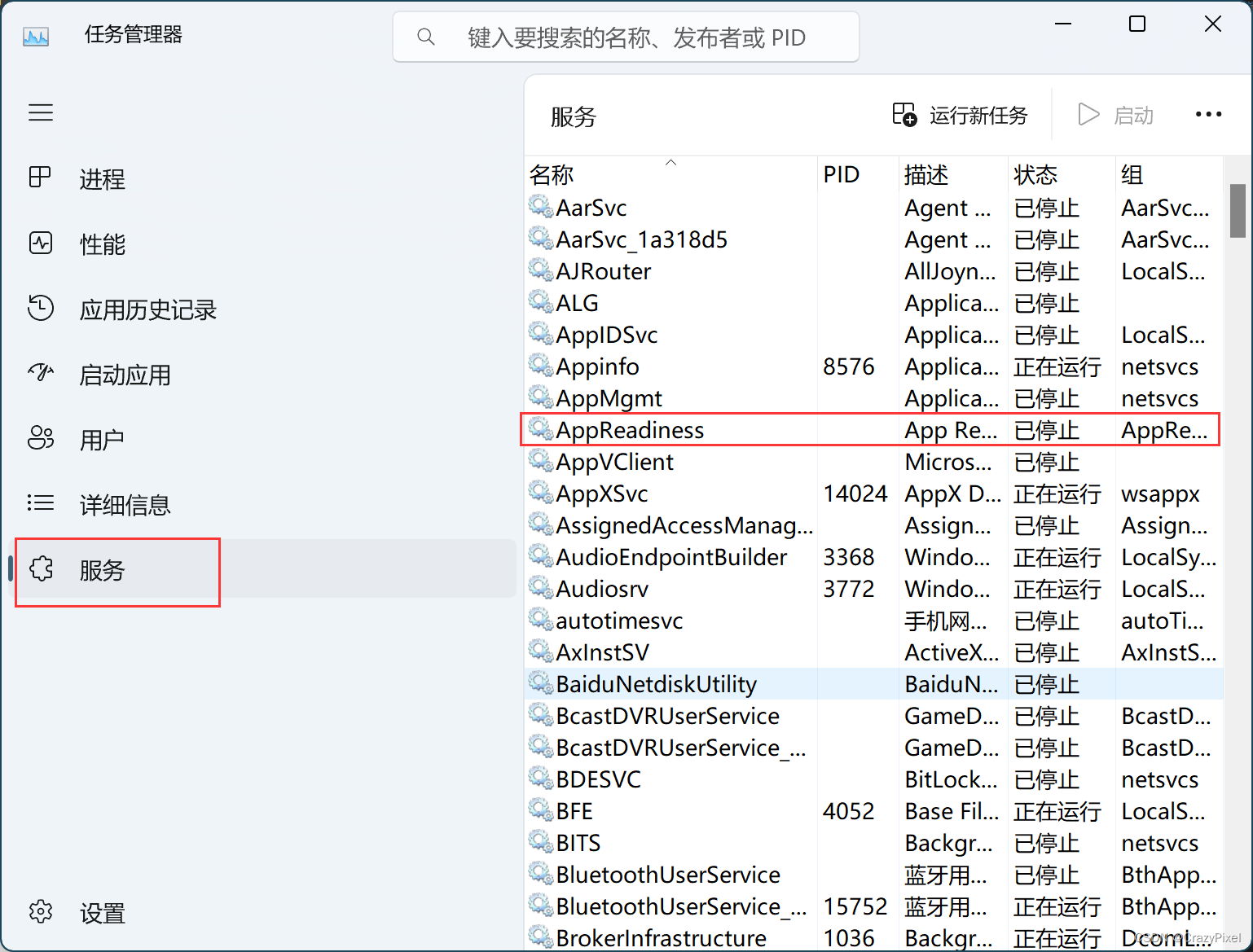Open 设置 at the sidebar bottom
The width and height of the screenshot is (1253, 952).
pos(103,913)
